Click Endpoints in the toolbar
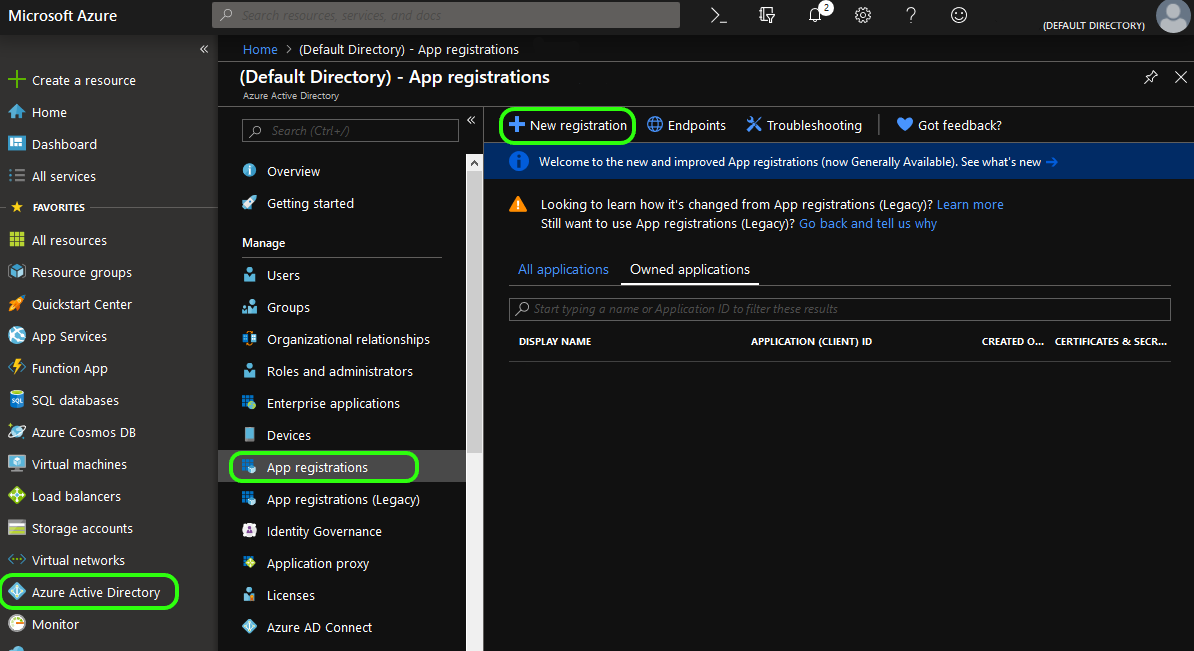1194x651 pixels. tap(686, 125)
